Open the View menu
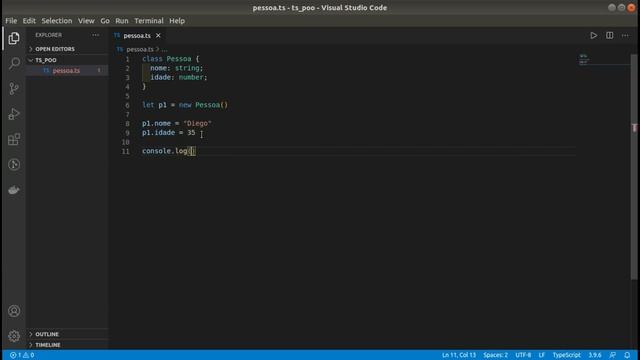This screenshot has width=640, height=360. coord(86,20)
